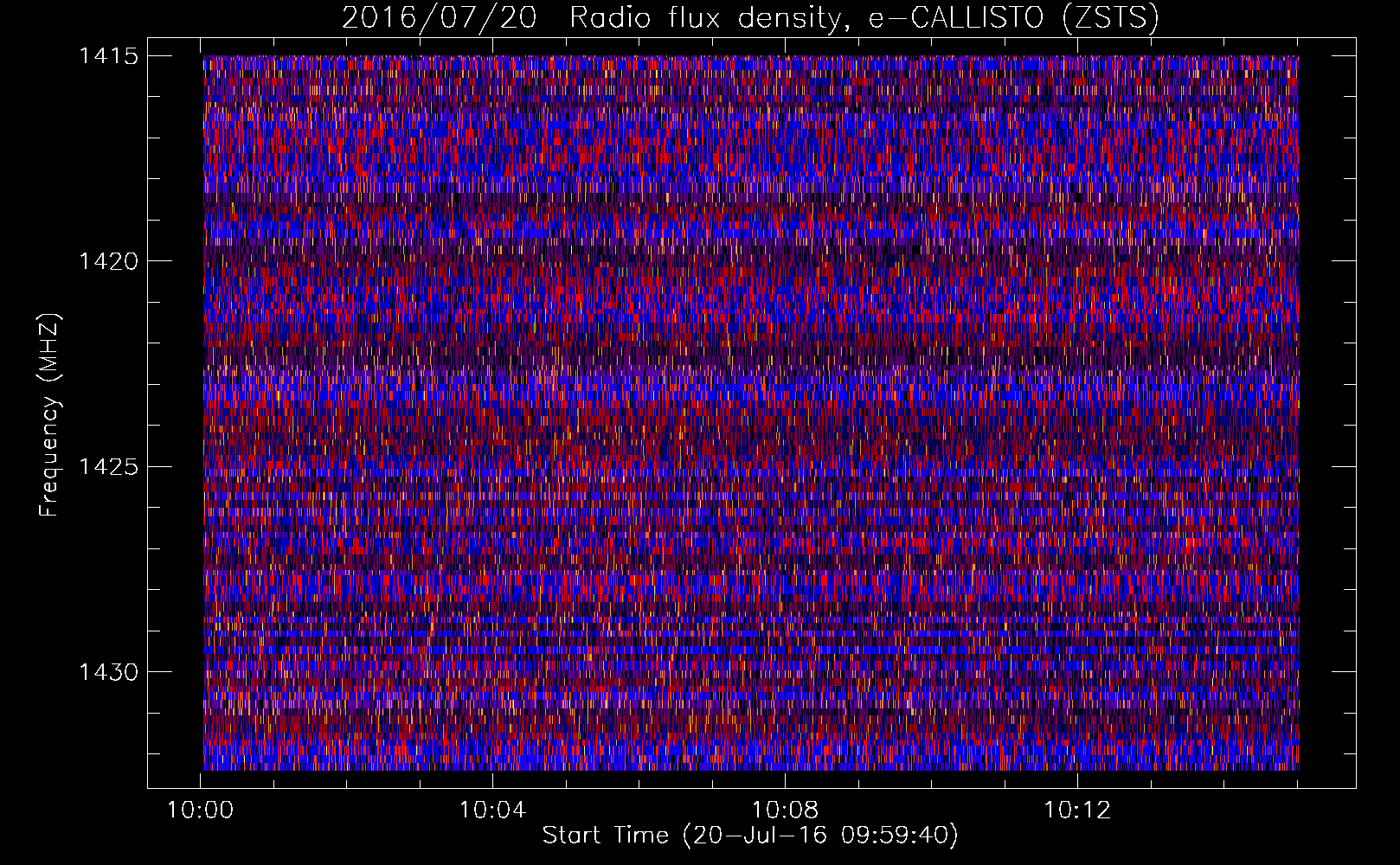Click the '10:04' time axis label
Image resolution: width=1400 pixels, height=865 pixels.
(x=492, y=811)
